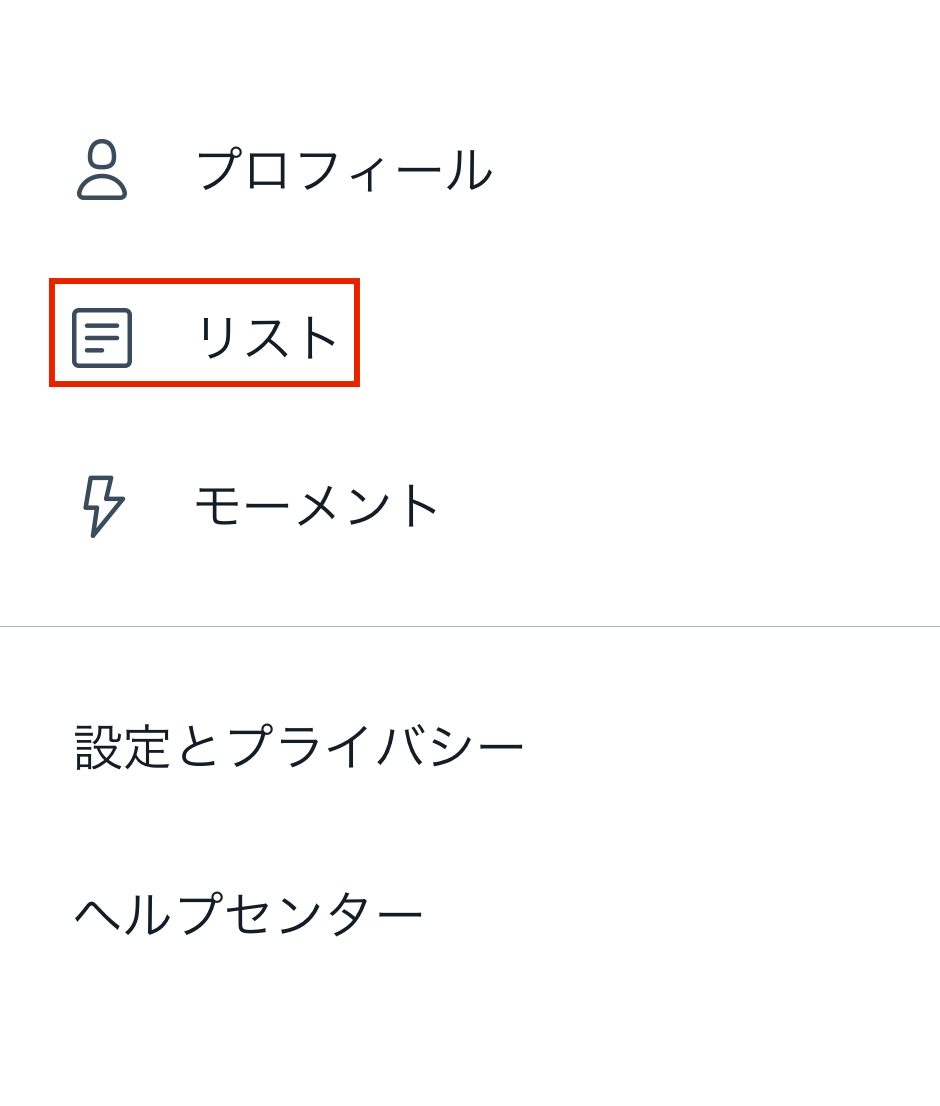Select the red-highlighted リスト entry

(x=205, y=332)
